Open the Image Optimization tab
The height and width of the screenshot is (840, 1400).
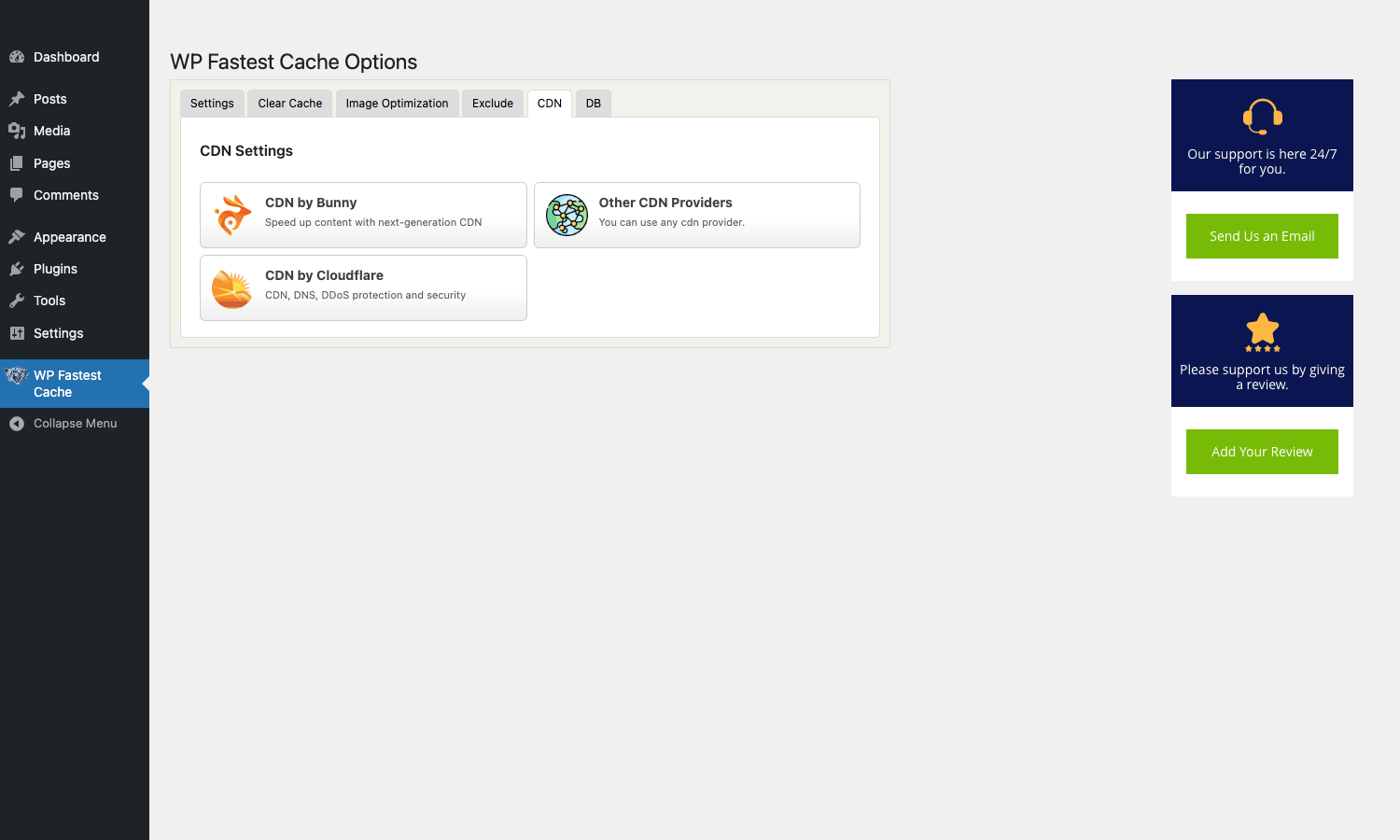pos(397,104)
